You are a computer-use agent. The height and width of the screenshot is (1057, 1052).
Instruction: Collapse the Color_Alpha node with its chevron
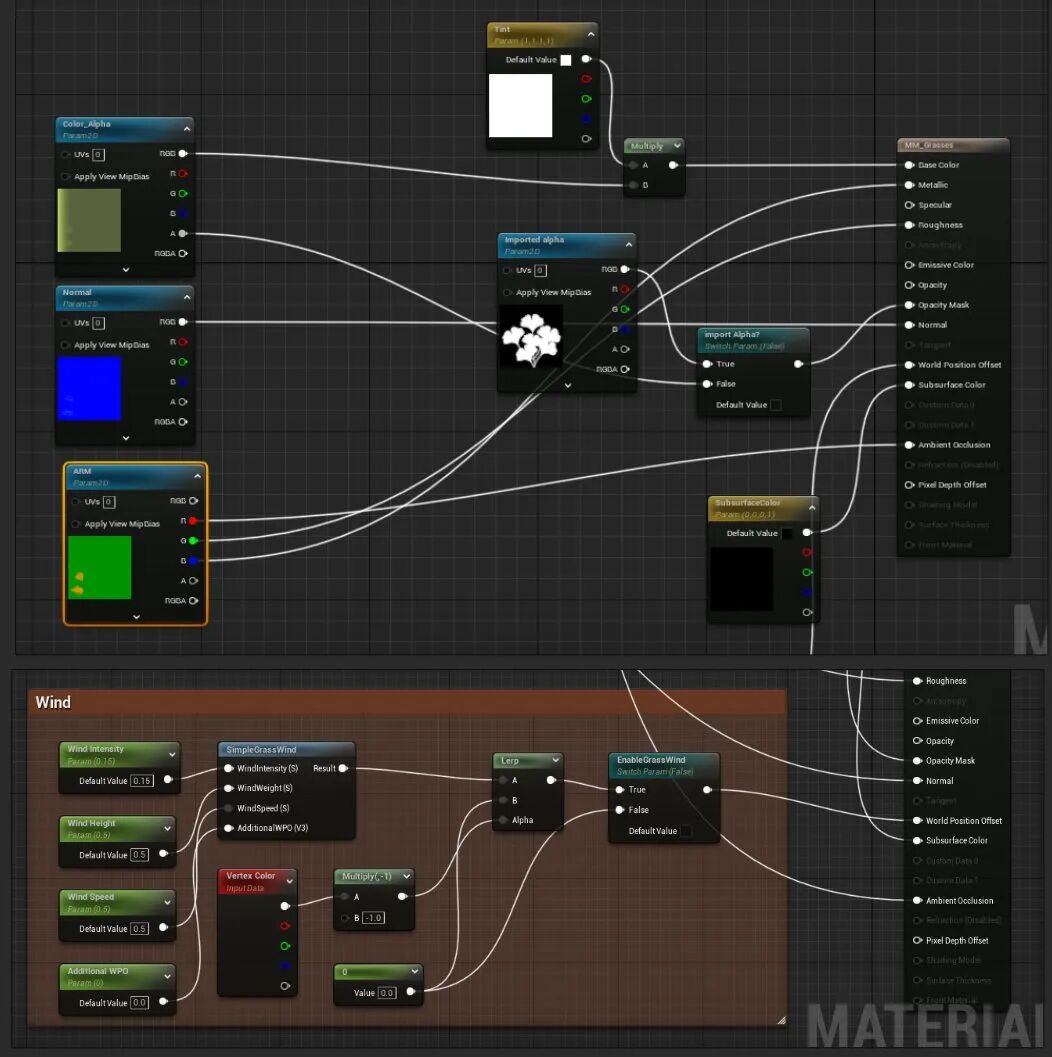tap(187, 128)
